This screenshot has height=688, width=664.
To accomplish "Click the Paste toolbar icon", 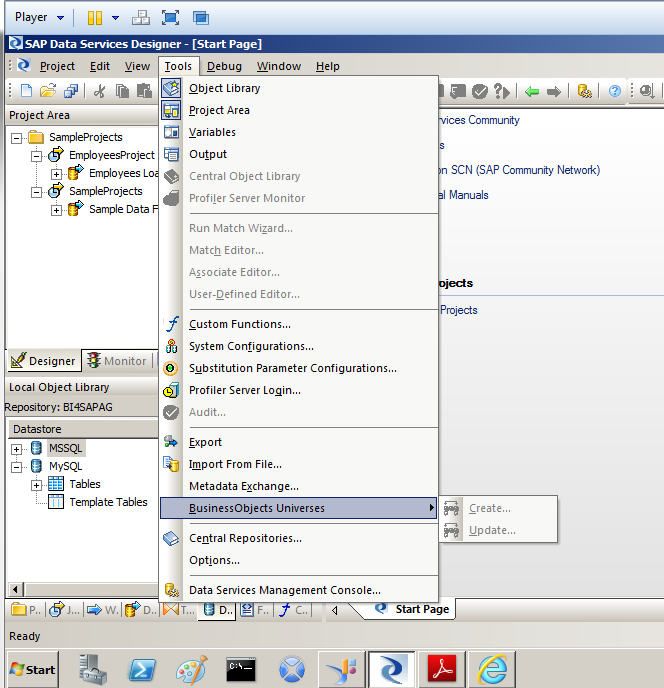I will click(144, 91).
